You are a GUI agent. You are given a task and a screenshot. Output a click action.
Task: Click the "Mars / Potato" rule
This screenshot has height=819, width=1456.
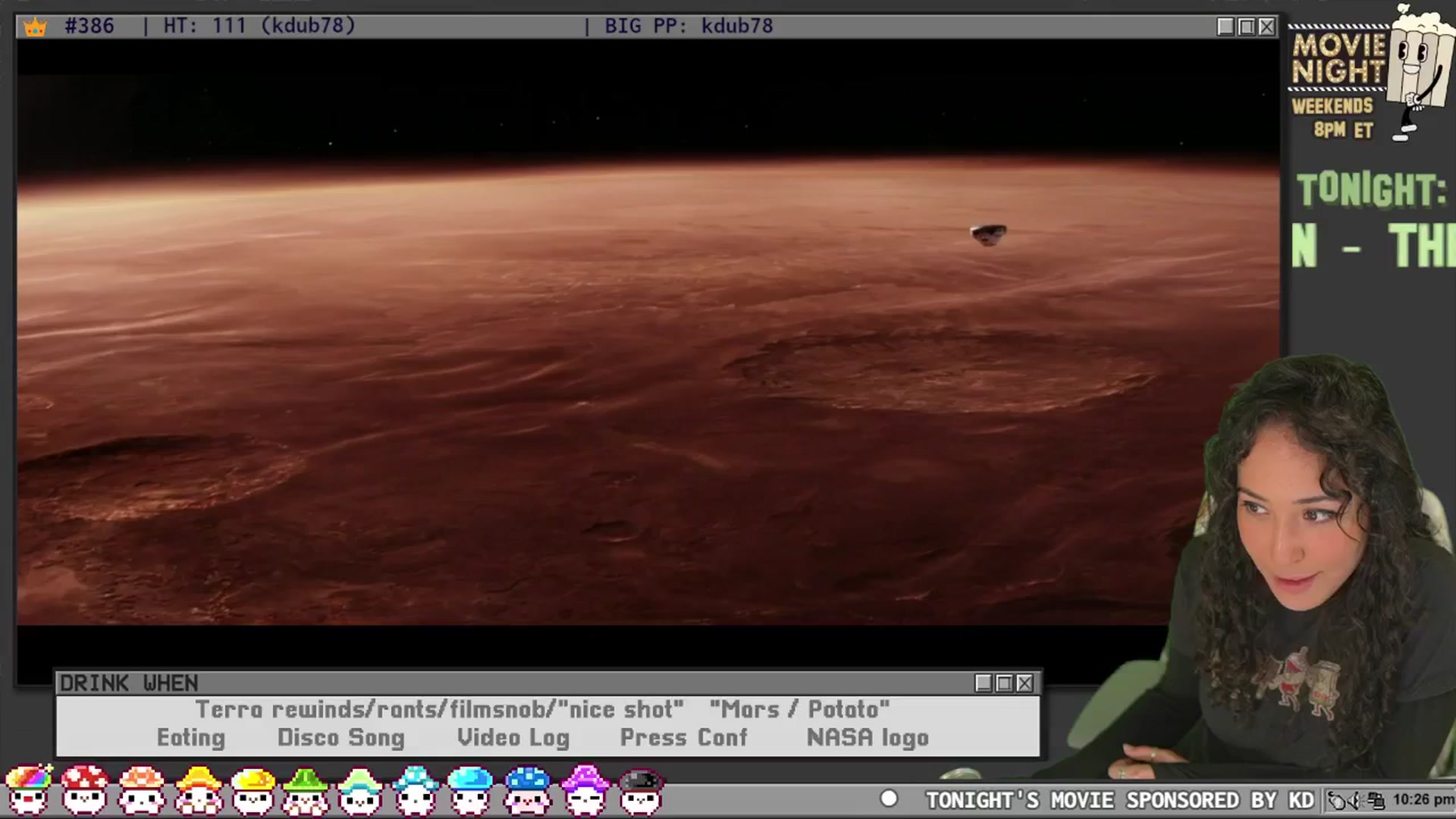(x=799, y=710)
